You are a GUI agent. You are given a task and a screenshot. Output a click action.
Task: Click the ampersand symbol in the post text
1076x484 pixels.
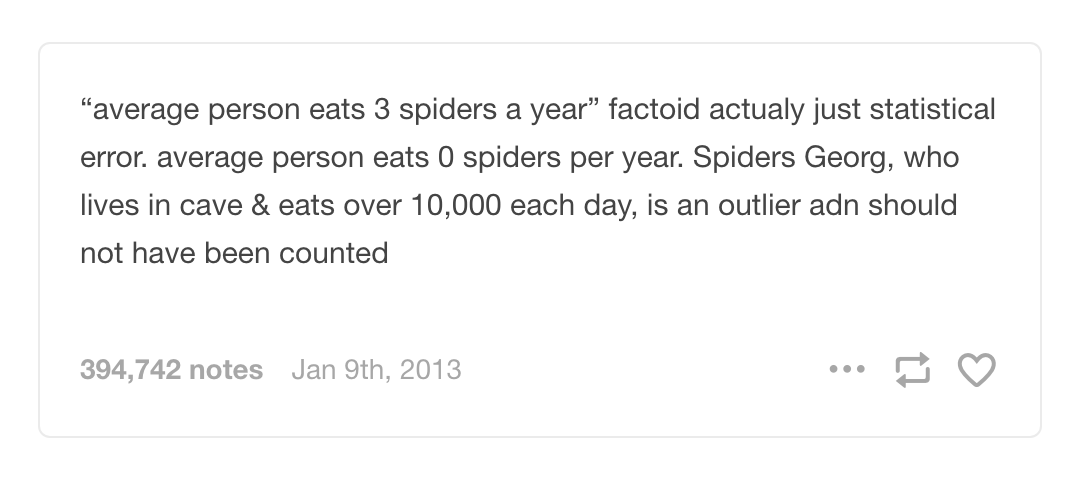(260, 205)
